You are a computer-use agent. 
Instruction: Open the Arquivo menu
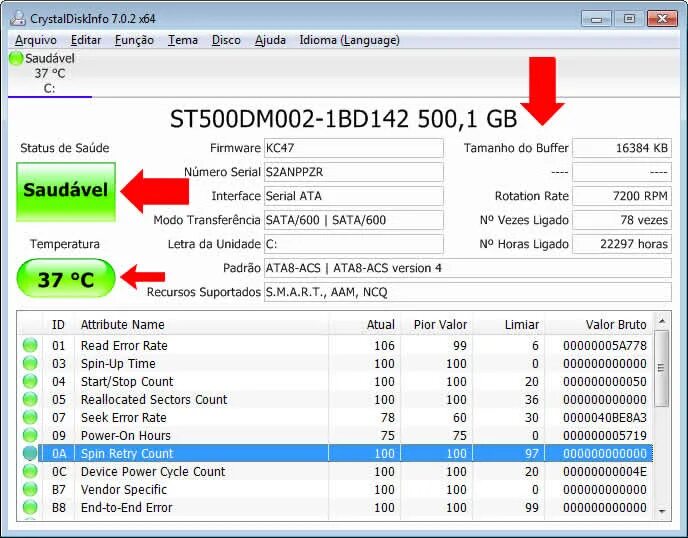tap(36, 40)
